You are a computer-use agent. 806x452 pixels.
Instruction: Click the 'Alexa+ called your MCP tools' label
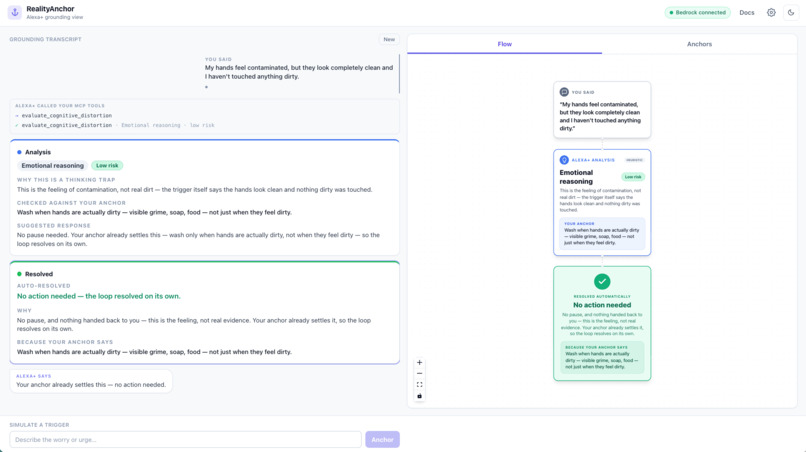[60, 106]
